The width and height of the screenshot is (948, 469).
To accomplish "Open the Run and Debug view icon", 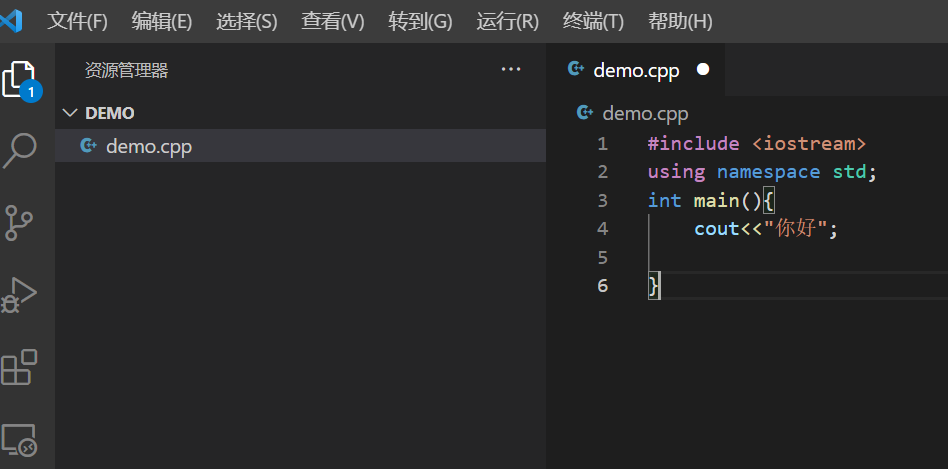I will pos(19,295).
